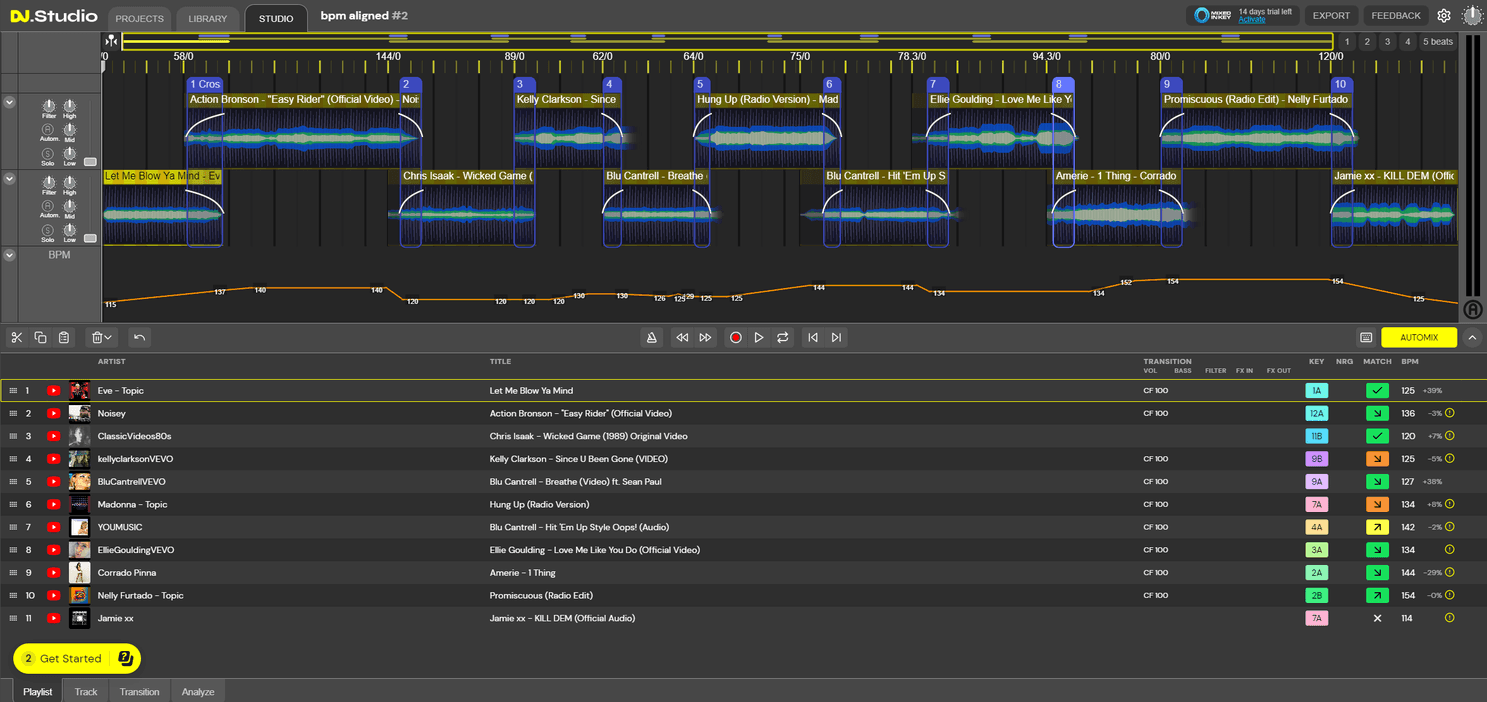The height and width of the screenshot is (702, 1487).
Task: Click transition marker 5 on the timeline
Action: click(700, 84)
